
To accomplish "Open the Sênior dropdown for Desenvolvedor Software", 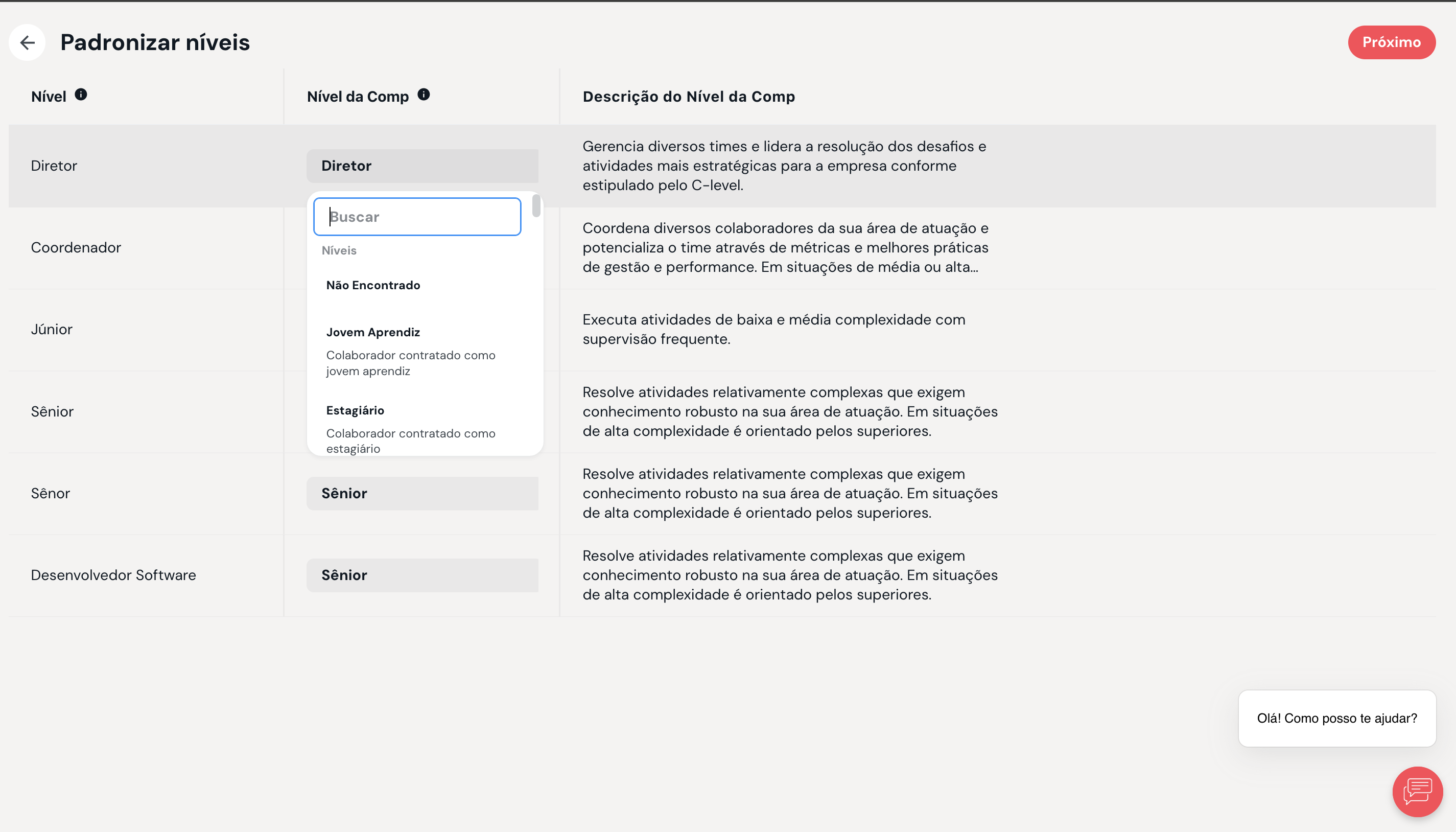I will tap(422, 575).
